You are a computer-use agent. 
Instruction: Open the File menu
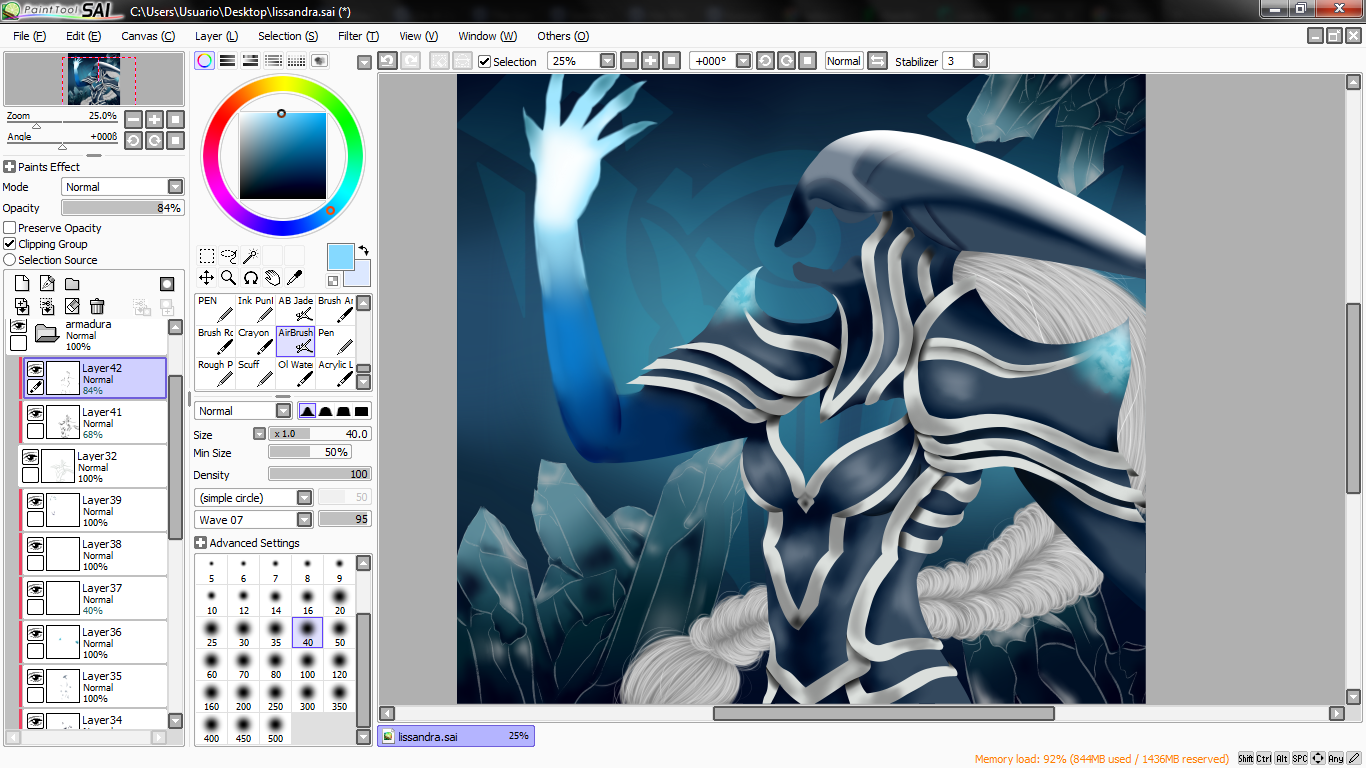29,36
